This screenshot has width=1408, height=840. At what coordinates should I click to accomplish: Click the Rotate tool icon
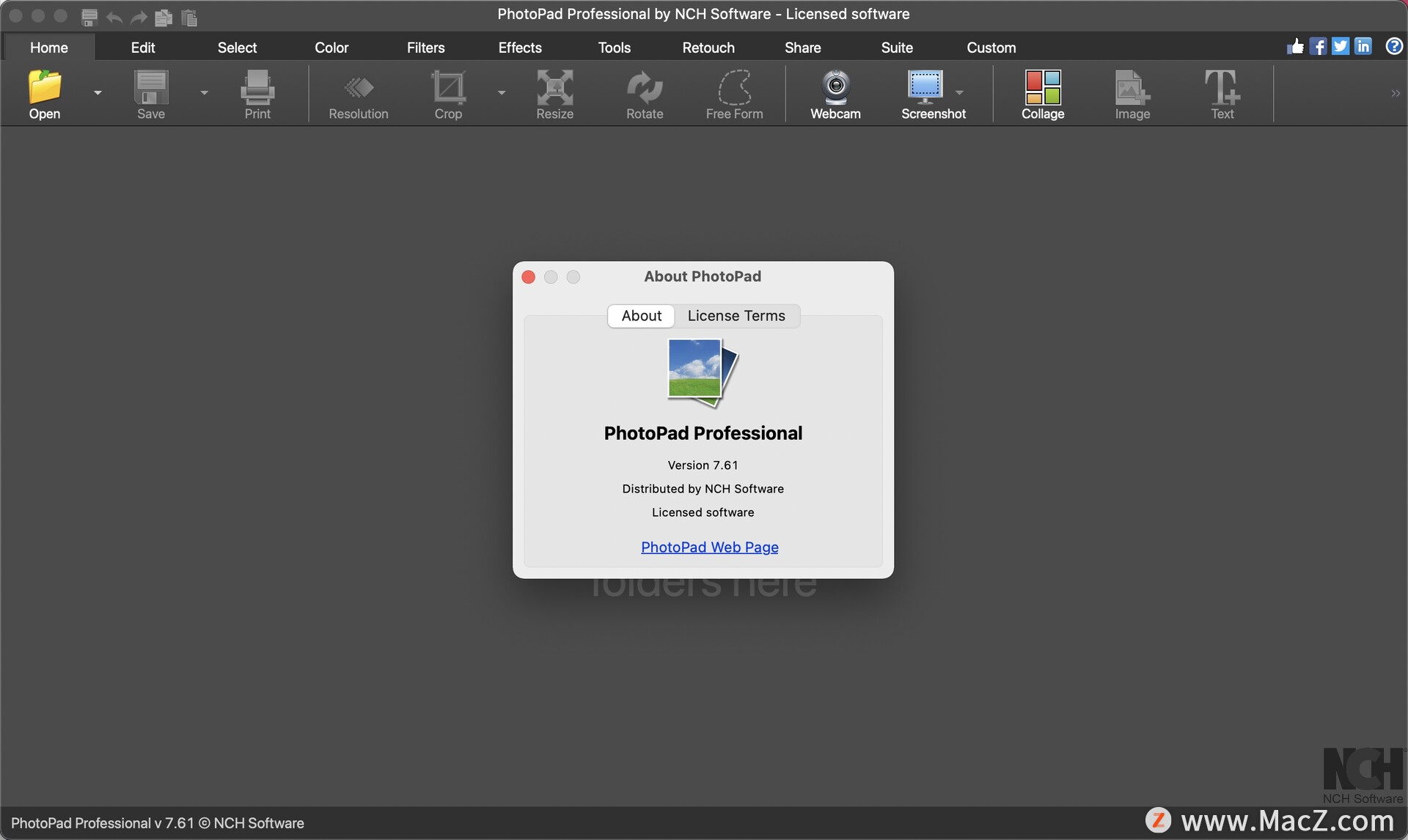click(645, 86)
